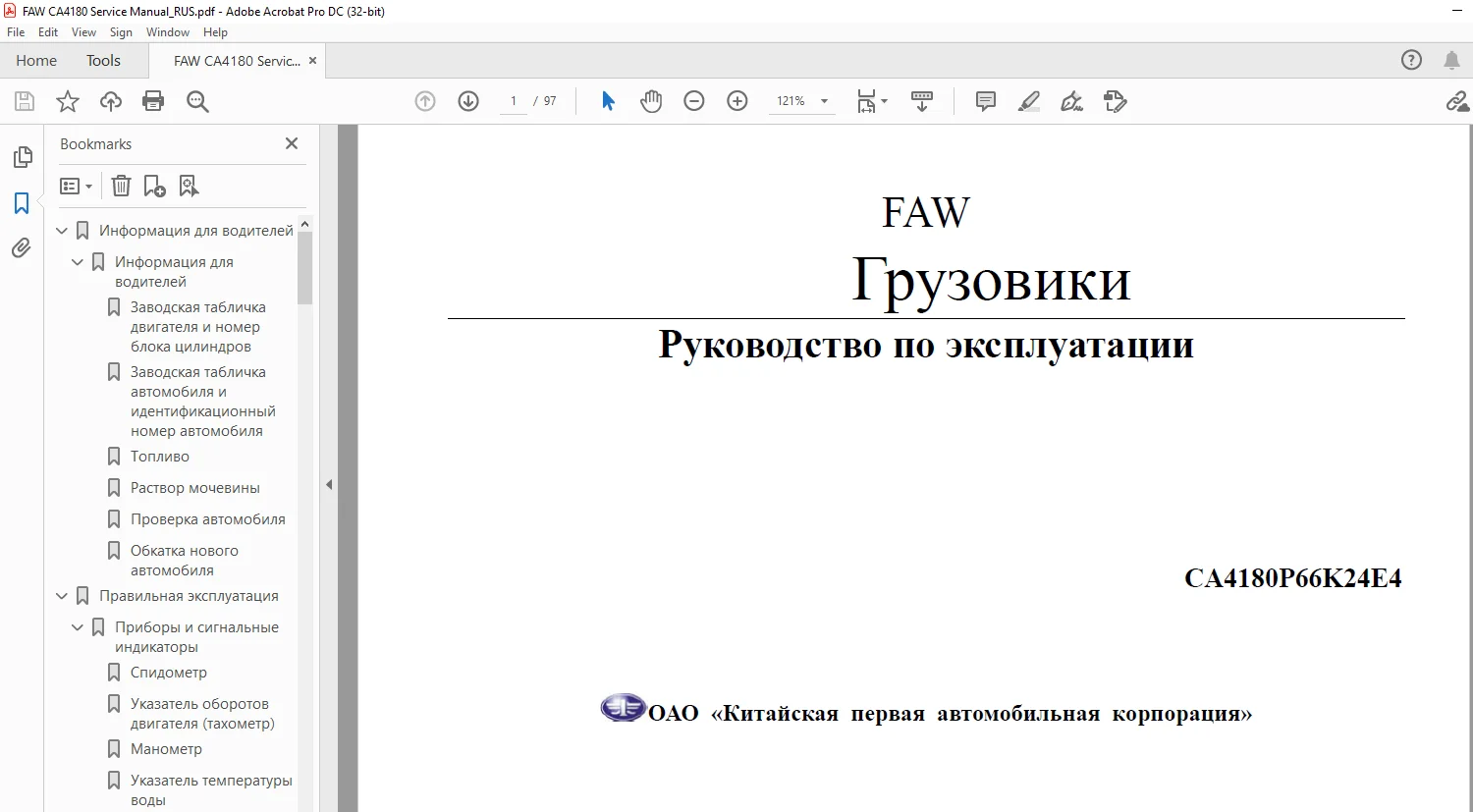This screenshot has height=812, width=1473.
Task: Open the Find text magnifier tool
Action: (x=197, y=101)
